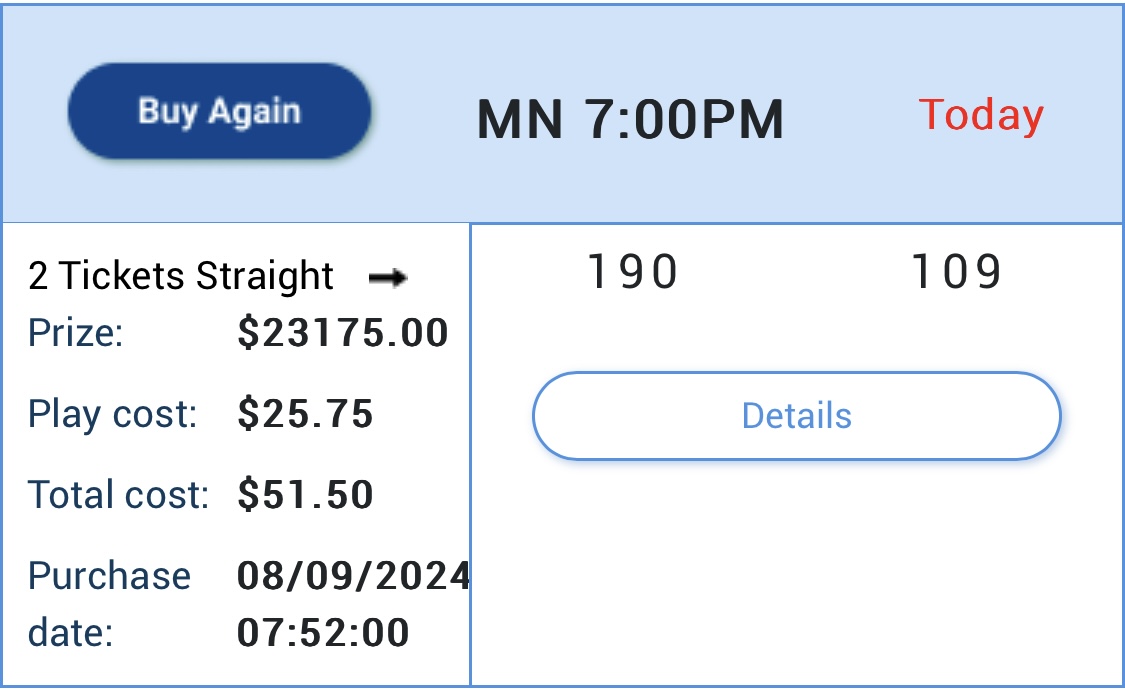Click the $23175.00 prize amount

pyautogui.click(x=343, y=333)
